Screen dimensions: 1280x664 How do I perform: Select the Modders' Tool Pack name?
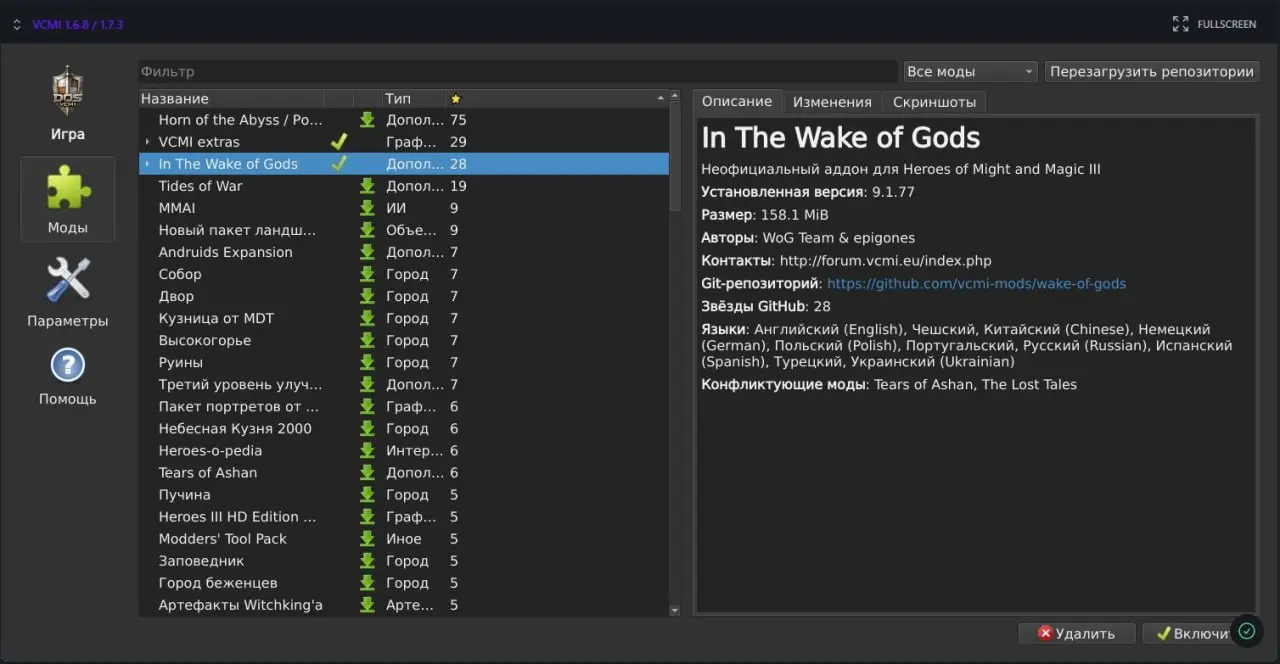coord(223,538)
